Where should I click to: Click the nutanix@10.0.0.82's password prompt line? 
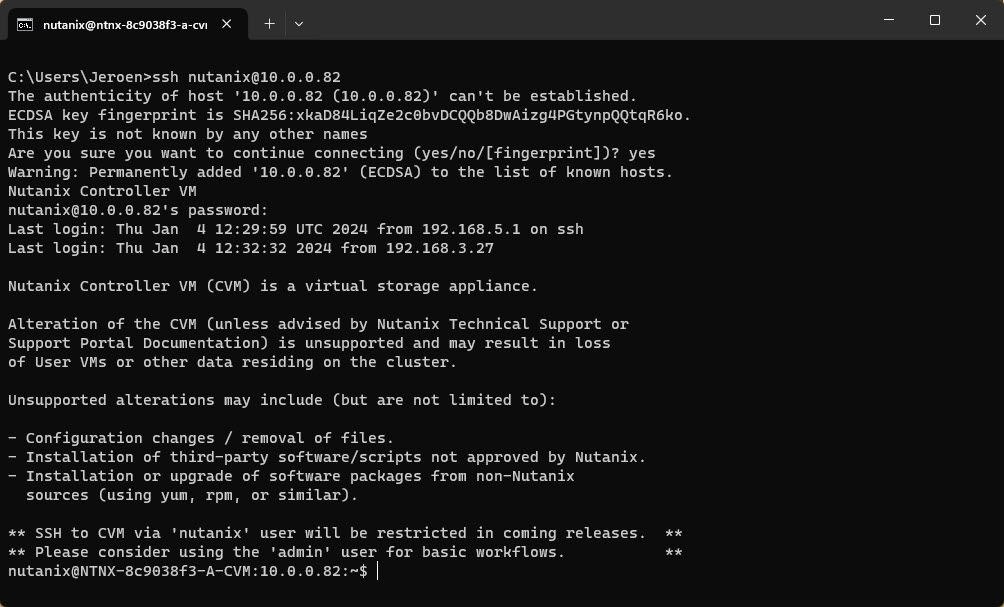tap(138, 210)
